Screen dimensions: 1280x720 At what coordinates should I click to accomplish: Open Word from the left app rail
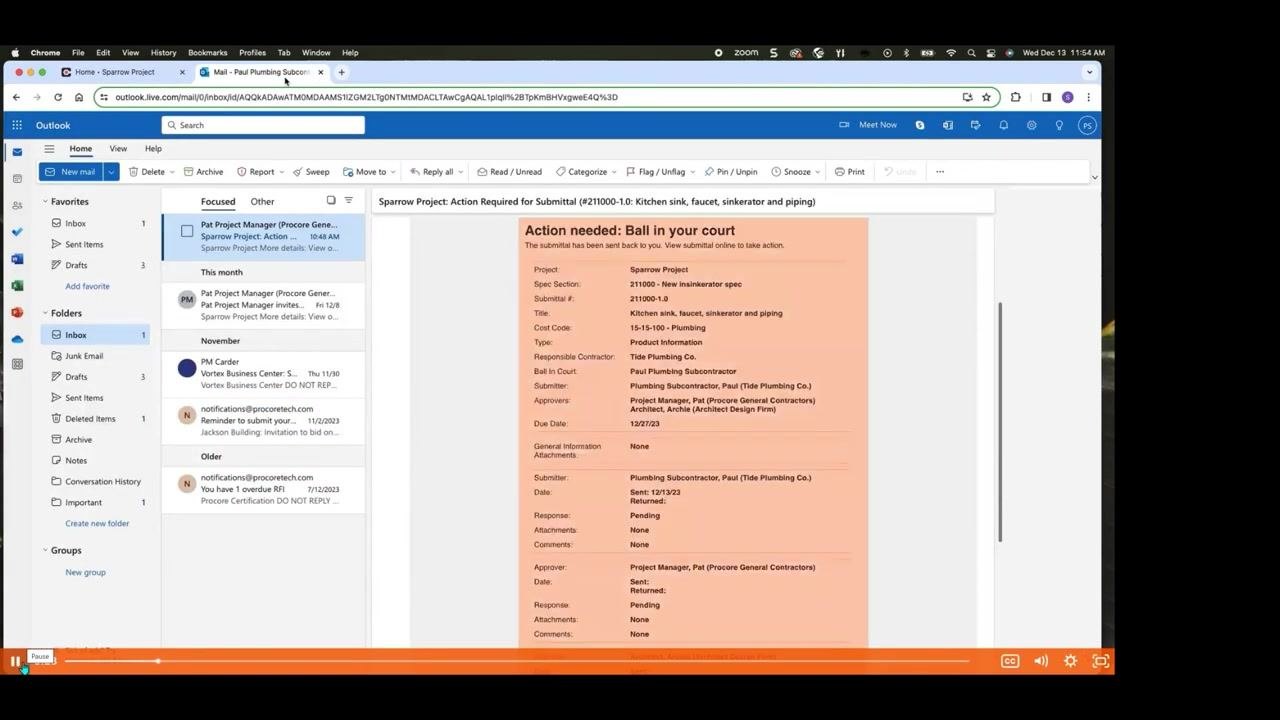[x=17, y=259]
